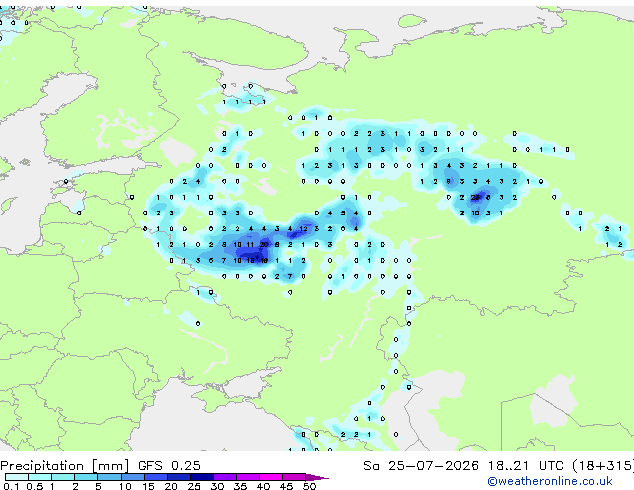Click the 1–2 mm legend swatch
The width and height of the screenshot is (634, 490).
63,477
